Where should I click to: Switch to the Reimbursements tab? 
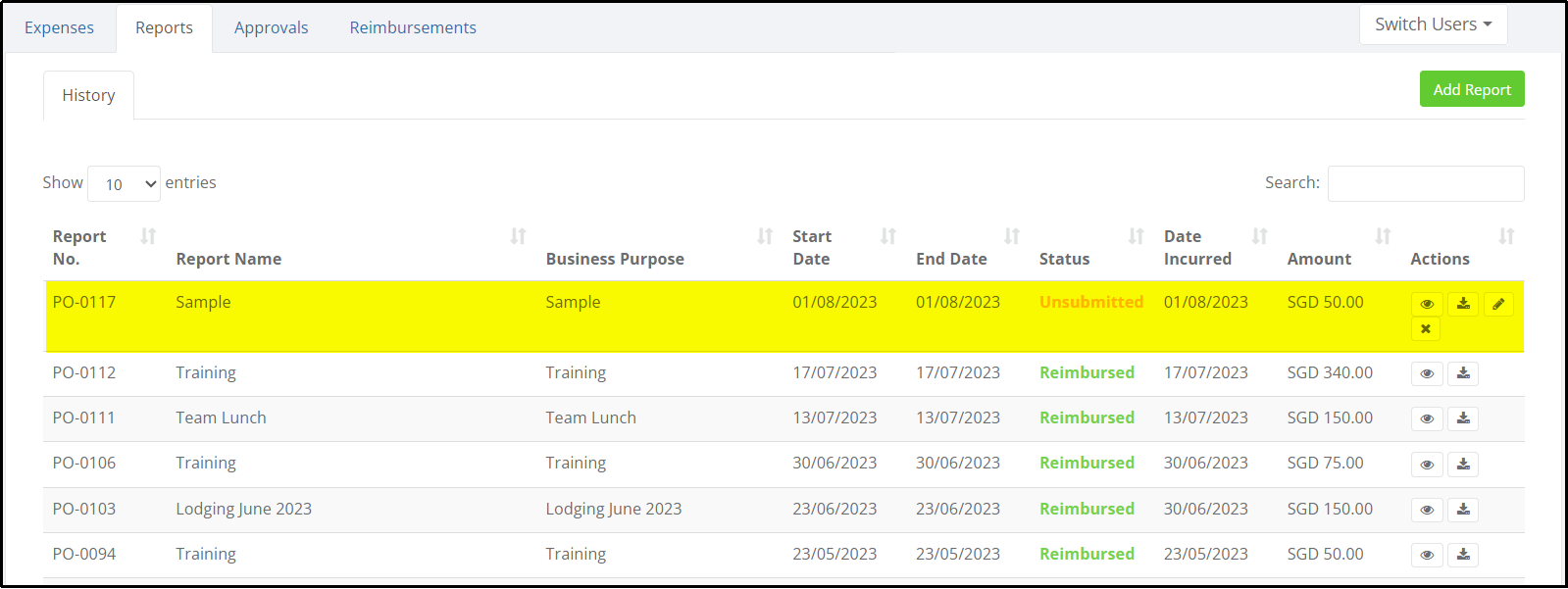(413, 27)
